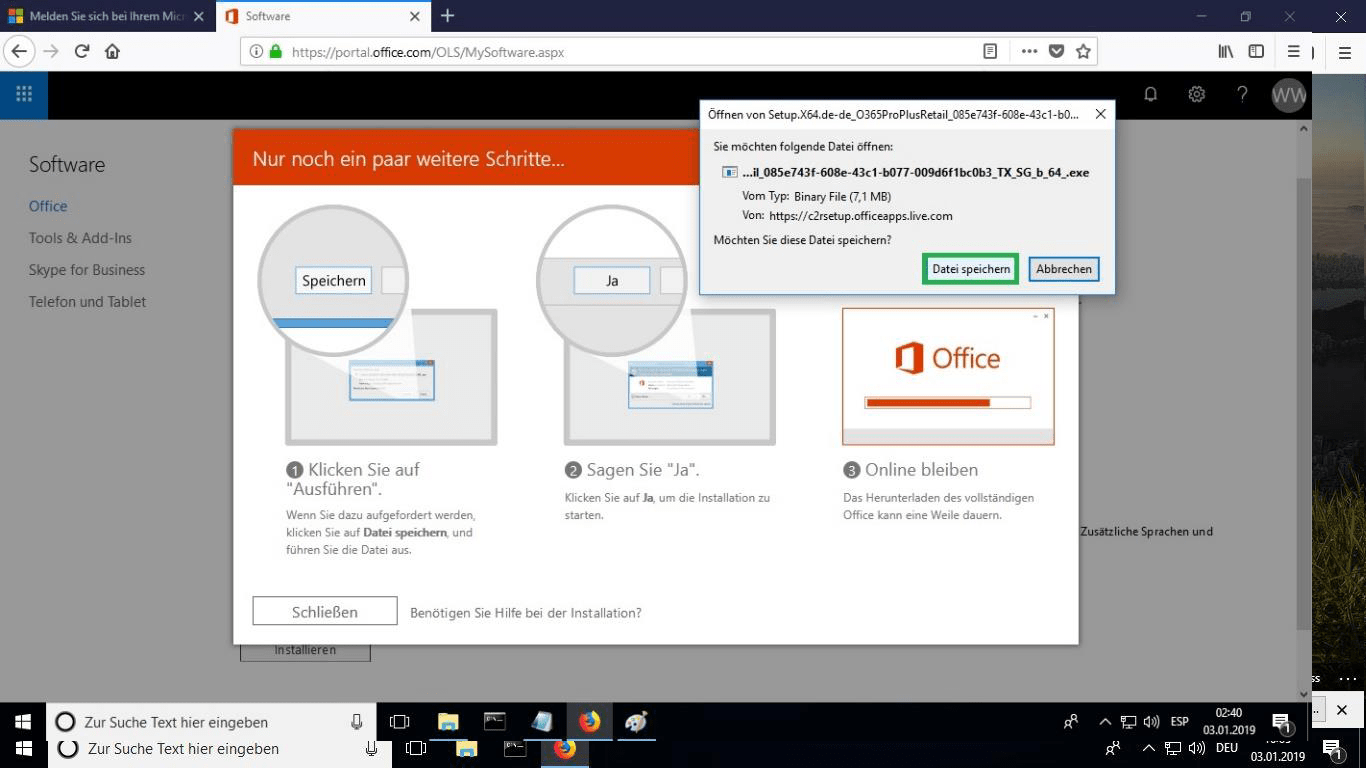Click the URL address bar
This screenshot has width=1366, height=768.
[x=620, y=52]
